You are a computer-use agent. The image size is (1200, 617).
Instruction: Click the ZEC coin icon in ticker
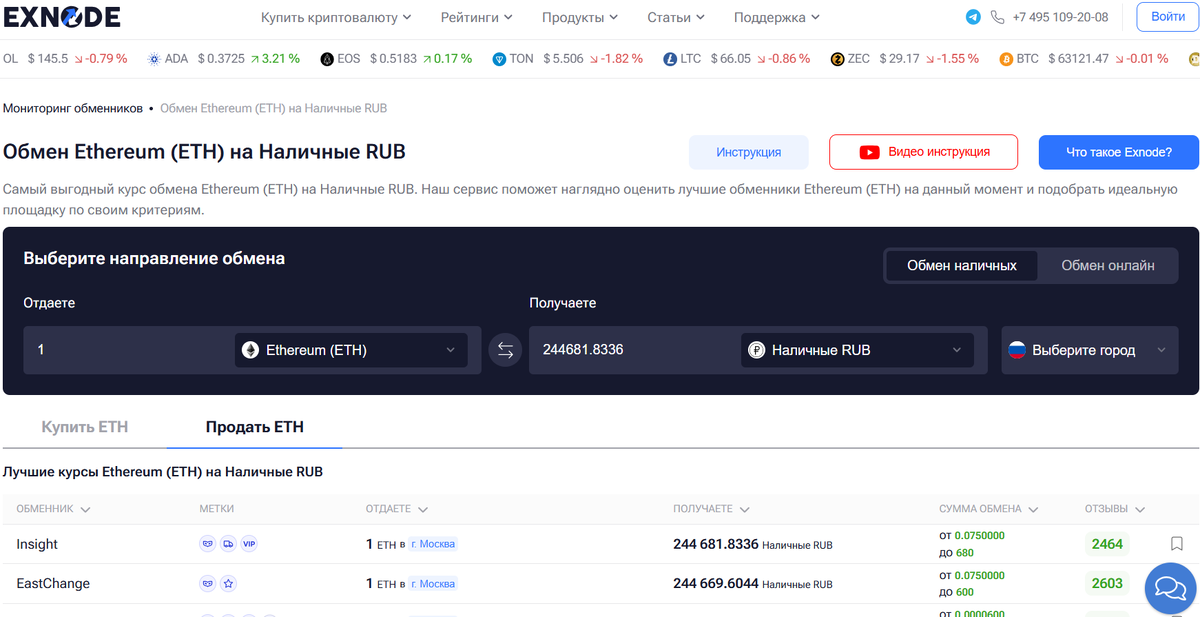(838, 59)
